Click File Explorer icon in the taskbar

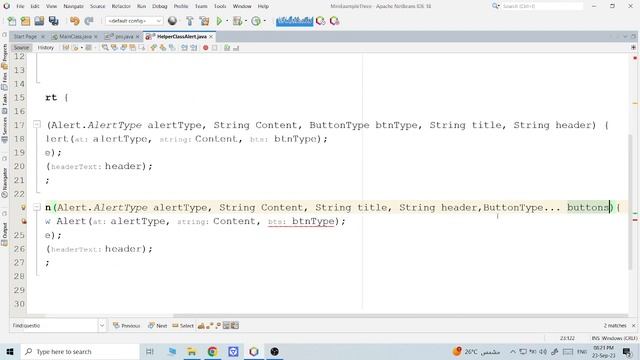coord(191,351)
